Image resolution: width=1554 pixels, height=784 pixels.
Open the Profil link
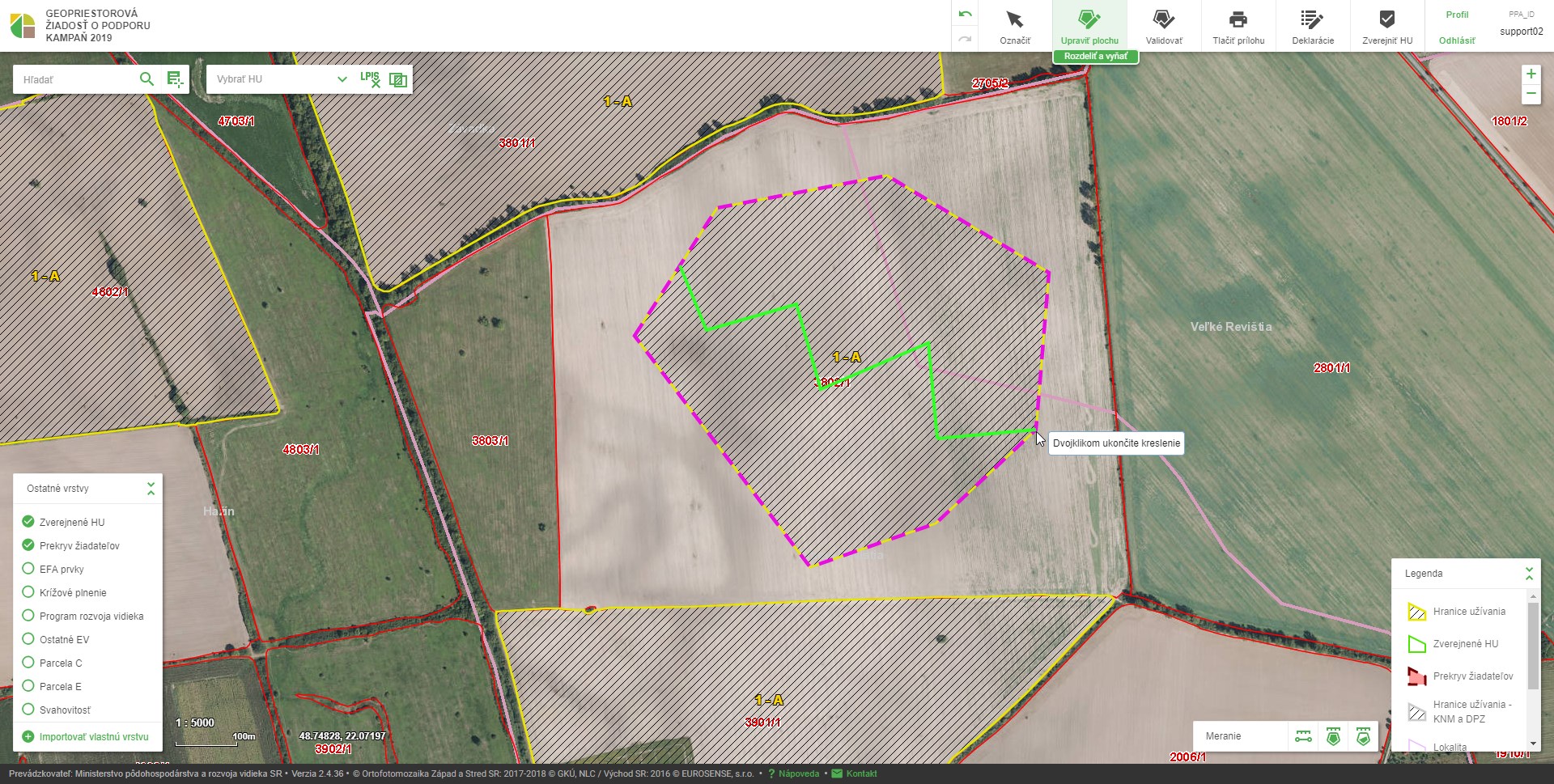click(1457, 15)
